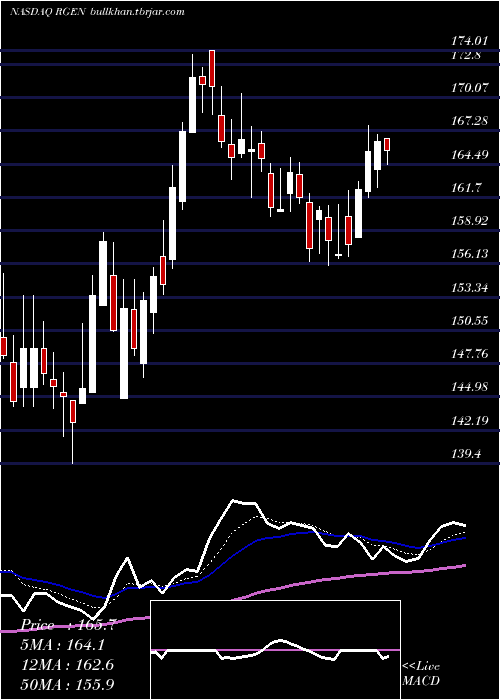This screenshot has width=500, height=700.
Task: Click the 161.7 price level label
Action: [x=466, y=188]
